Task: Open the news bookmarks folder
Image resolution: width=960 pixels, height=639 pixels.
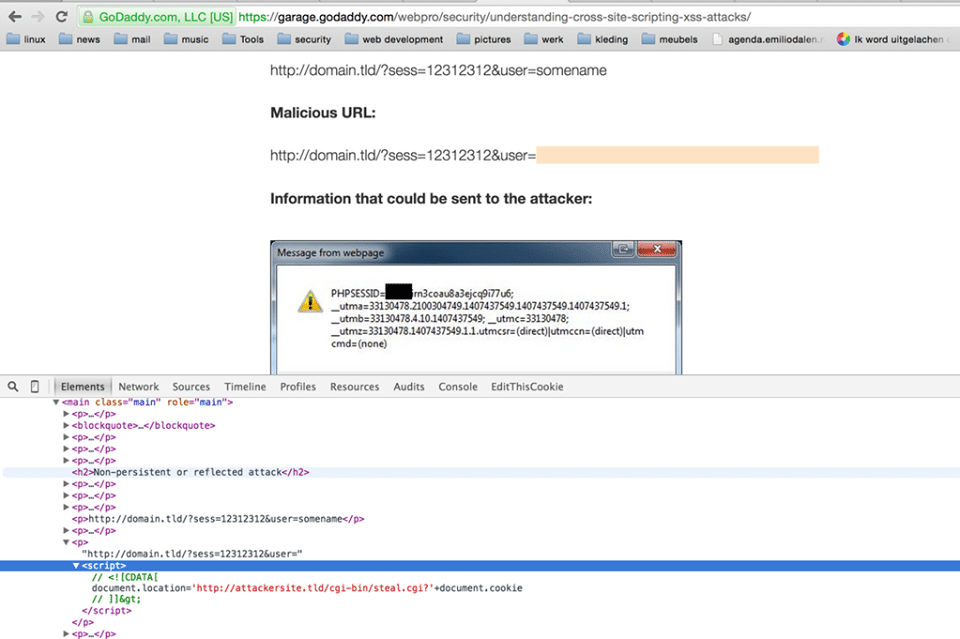Action: click(x=79, y=39)
